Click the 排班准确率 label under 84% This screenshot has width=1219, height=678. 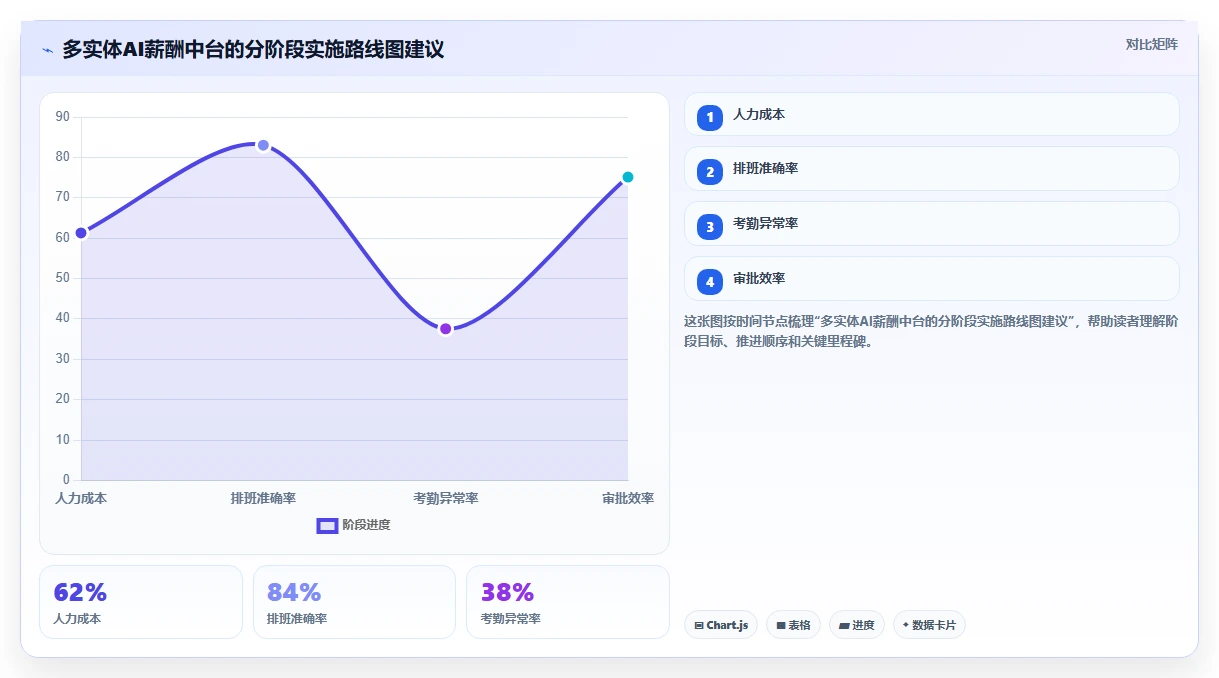[x=297, y=619]
